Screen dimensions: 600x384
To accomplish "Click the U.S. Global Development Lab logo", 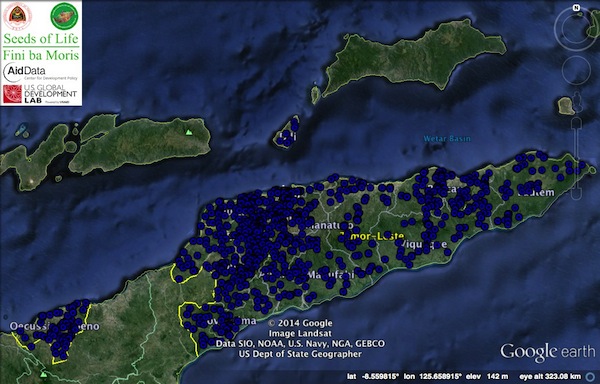I will coord(40,94).
